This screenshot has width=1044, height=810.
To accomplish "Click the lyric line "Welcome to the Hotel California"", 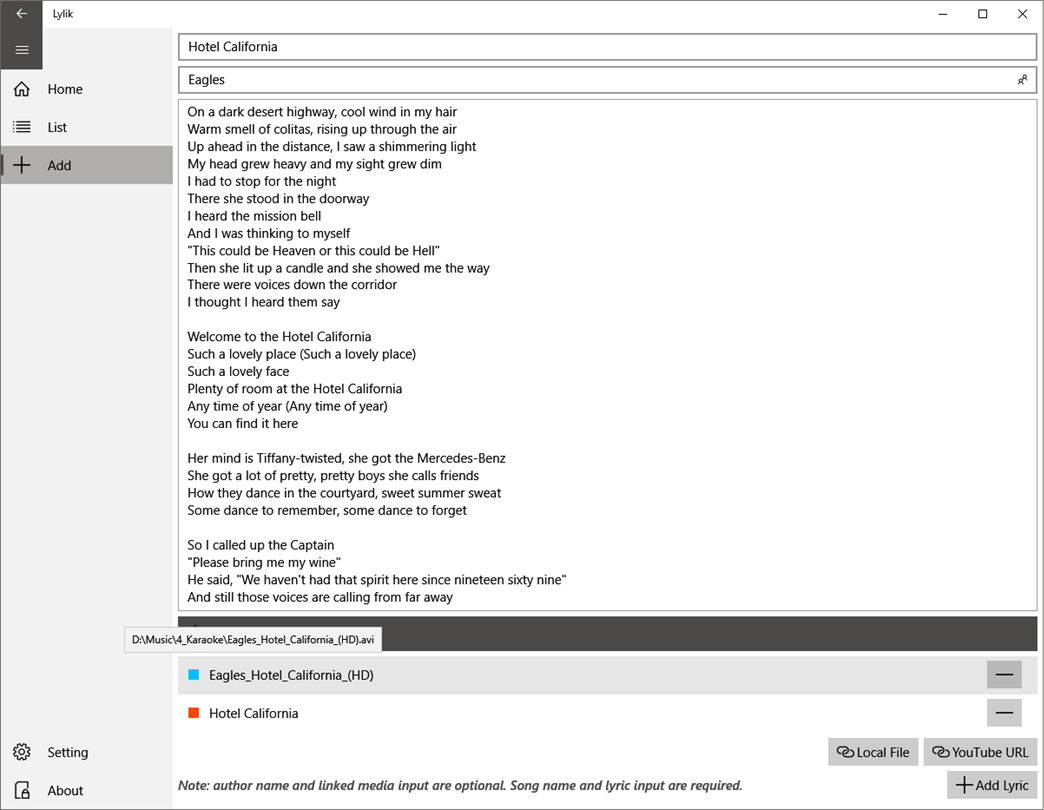I will 279,337.
